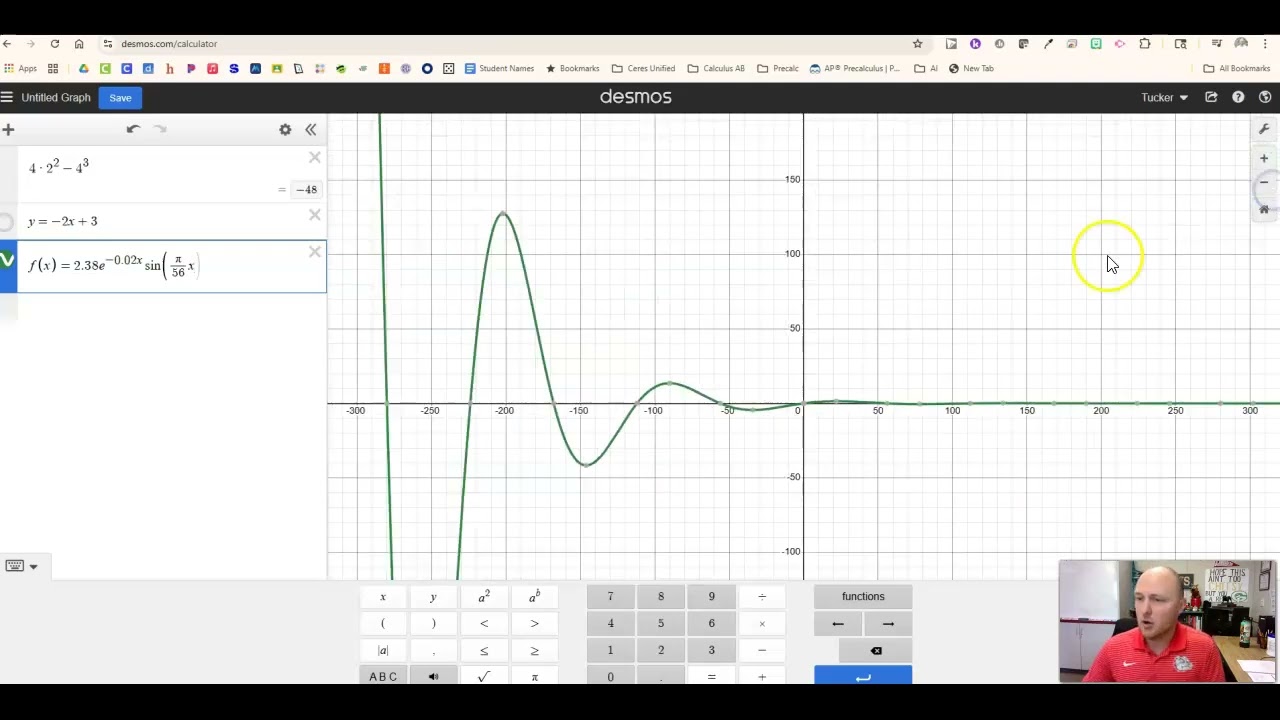This screenshot has width=1280, height=720.
Task: Open the keypad options dropdown arrow
Action: [33, 567]
